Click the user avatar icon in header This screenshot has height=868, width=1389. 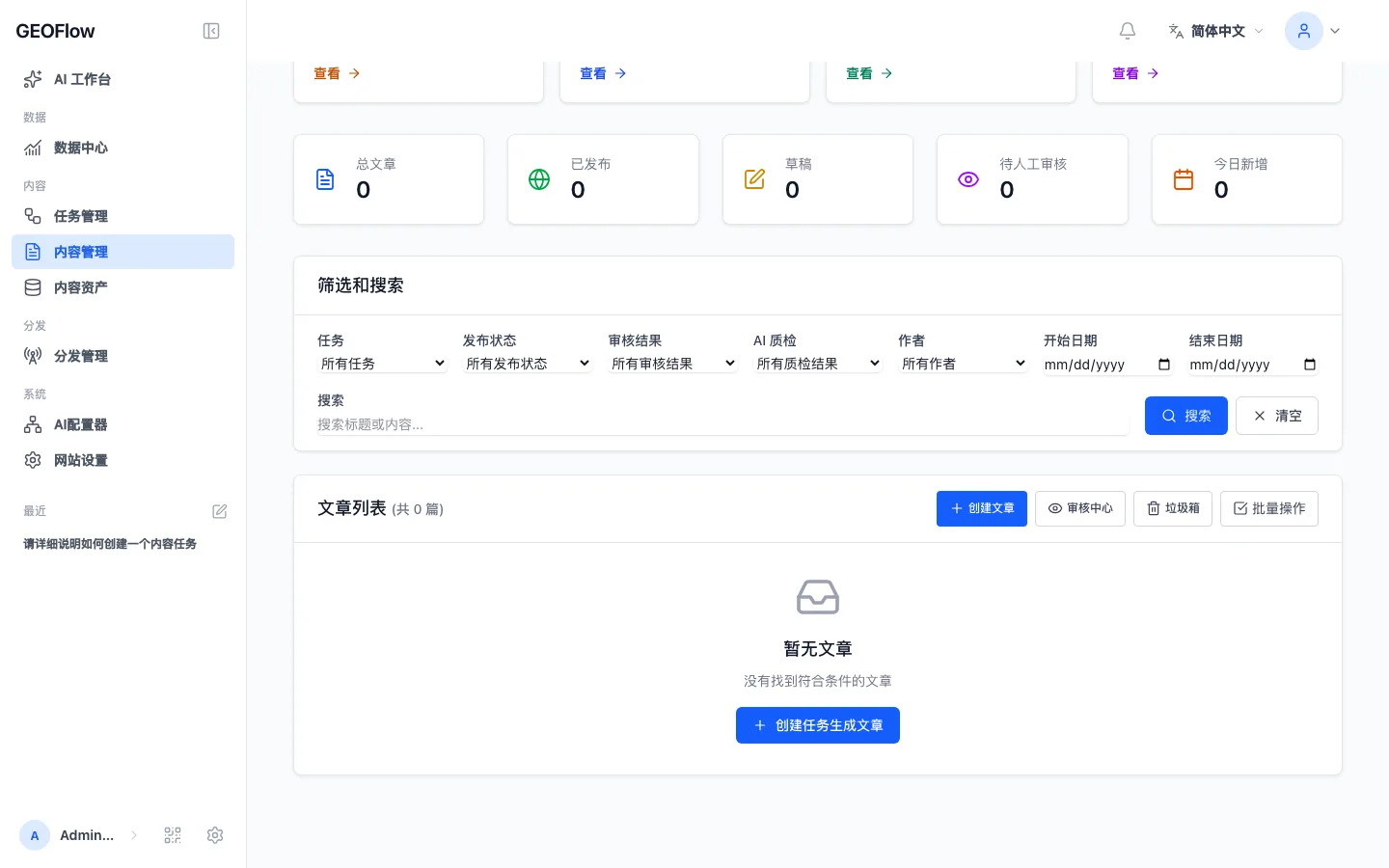tap(1304, 31)
